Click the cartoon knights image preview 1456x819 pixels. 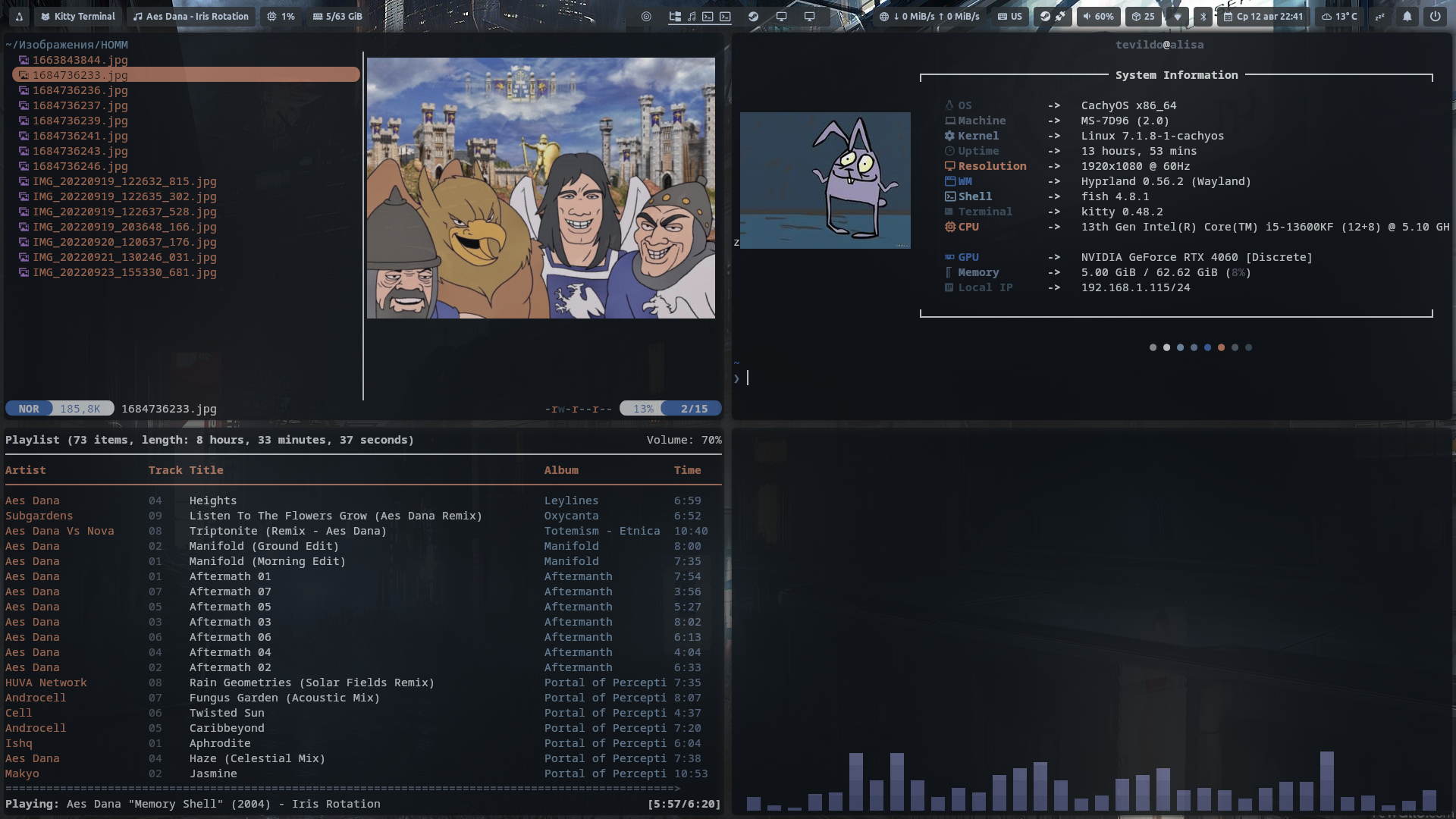pos(541,188)
